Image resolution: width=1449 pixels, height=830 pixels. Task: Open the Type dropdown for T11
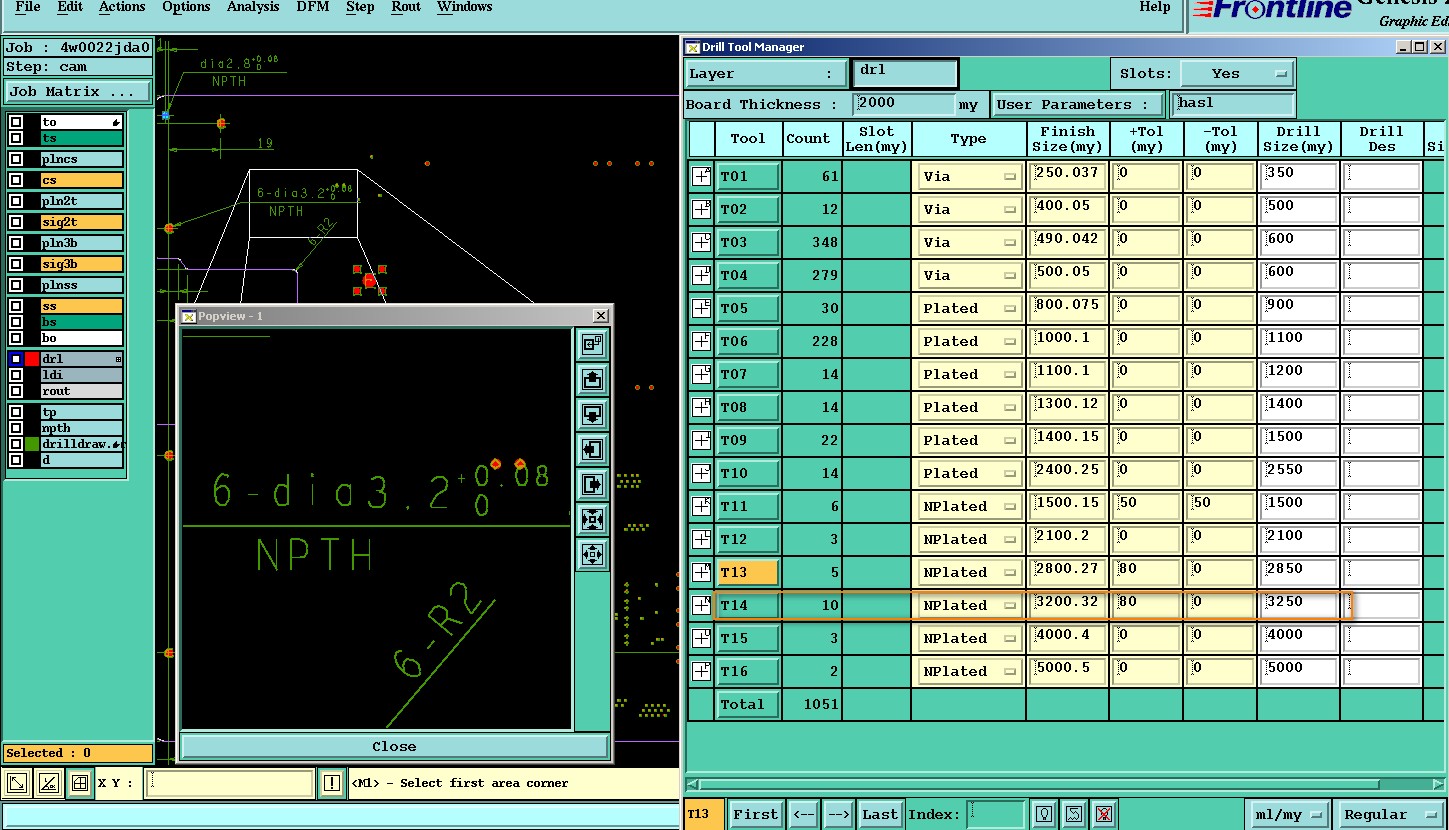pyautogui.click(x=968, y=507)
